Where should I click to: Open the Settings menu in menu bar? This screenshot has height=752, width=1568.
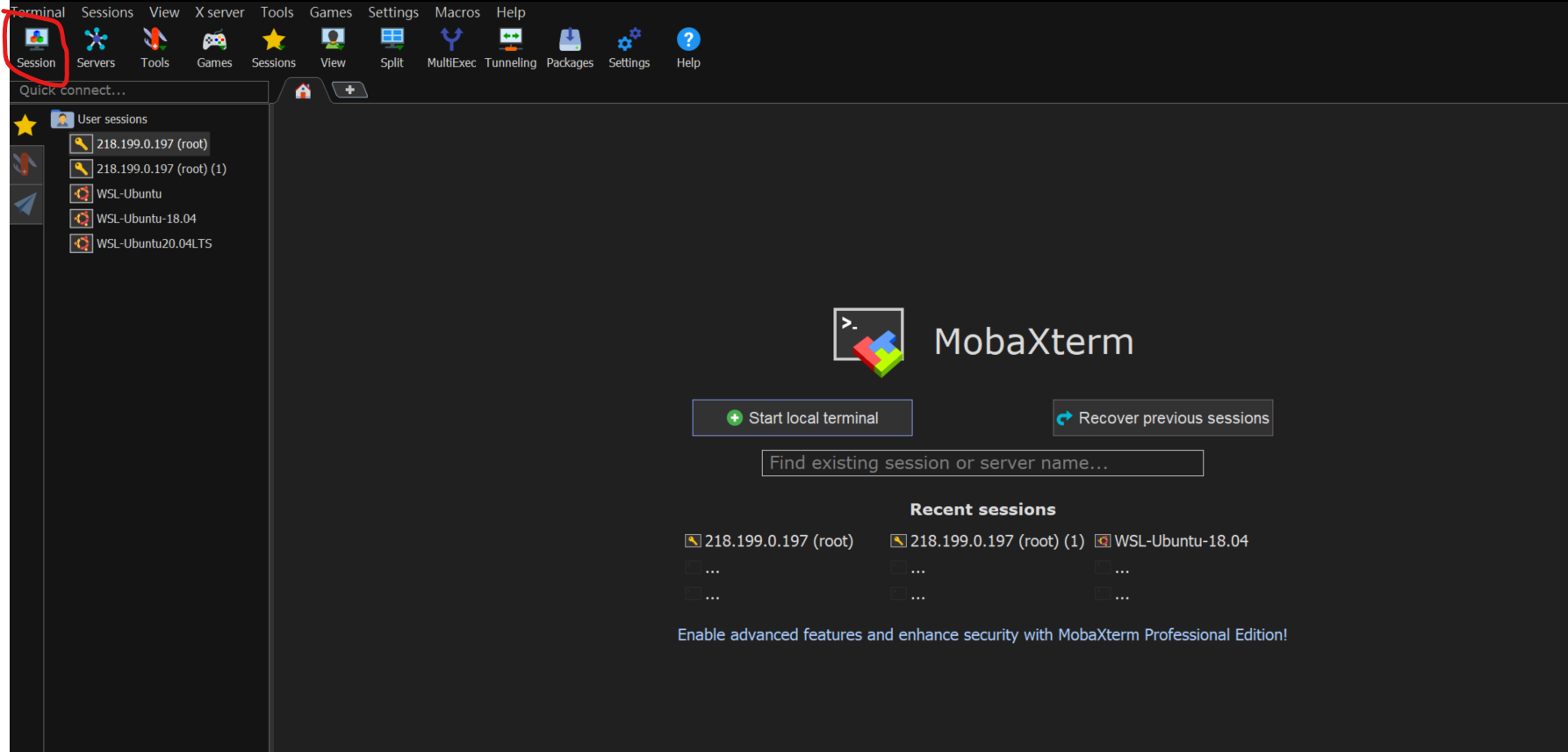coord(393,12)
